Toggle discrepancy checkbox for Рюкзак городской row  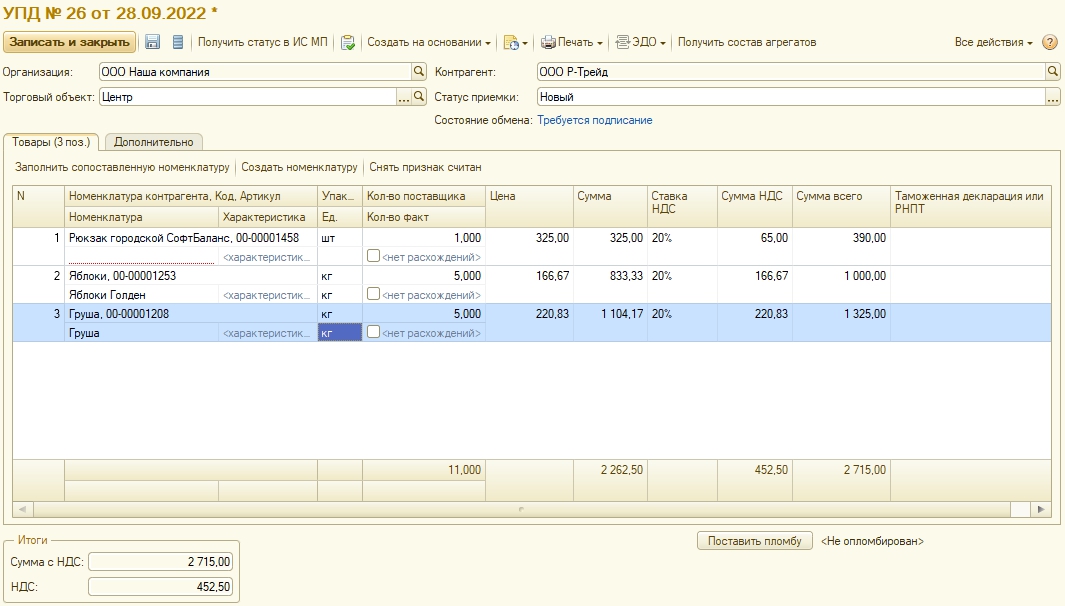click(x=373, y=256)
